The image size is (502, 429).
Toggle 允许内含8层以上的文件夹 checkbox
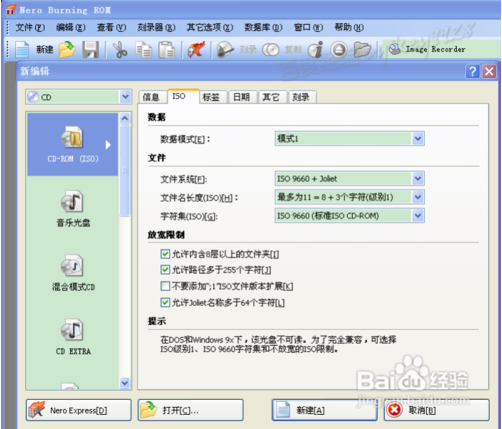[165, 254]
